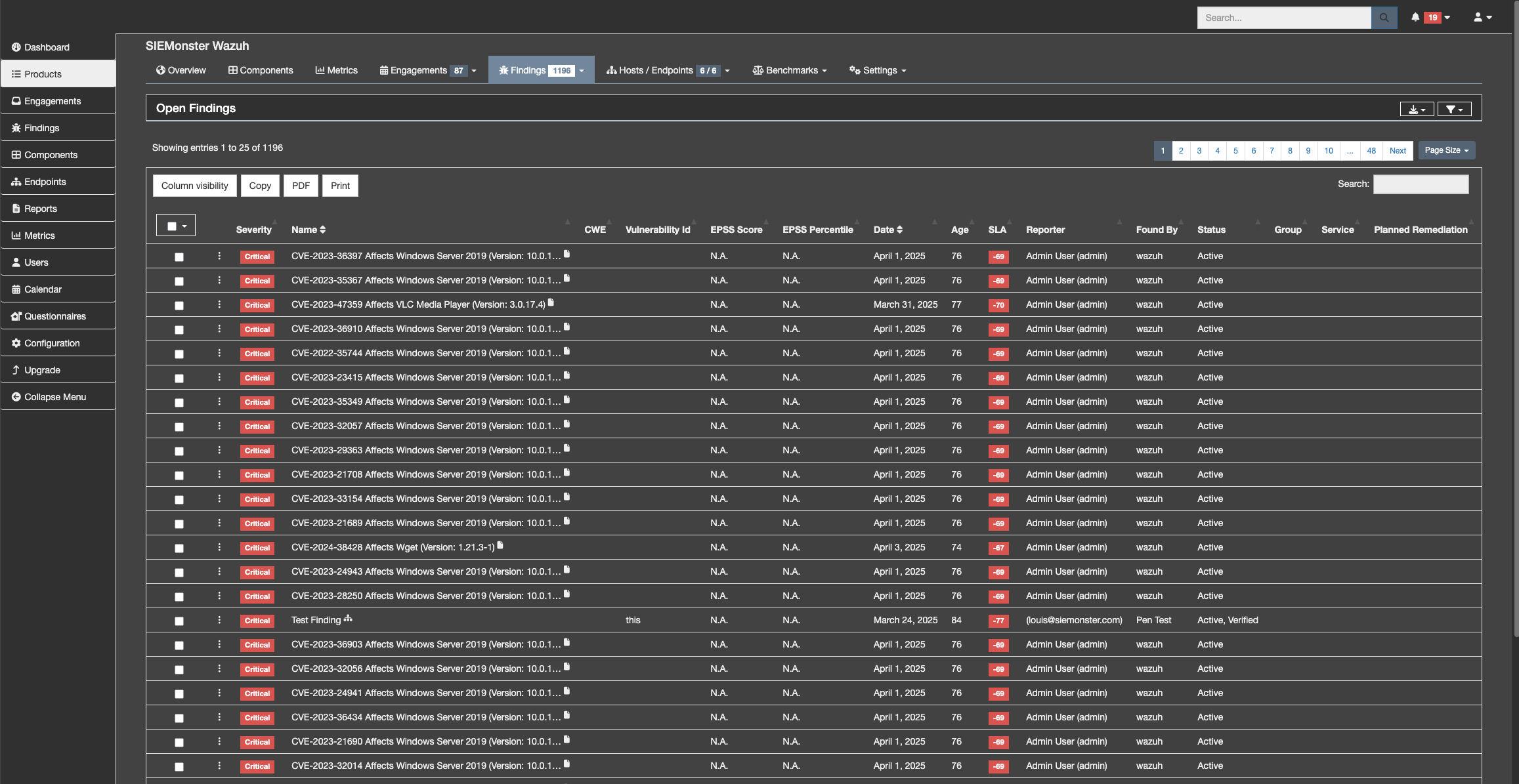Click the hierarchy icon beside Test Finding
Image resolution: width=1519 pixels, height=784 pixels.
[x=348, y=618]
